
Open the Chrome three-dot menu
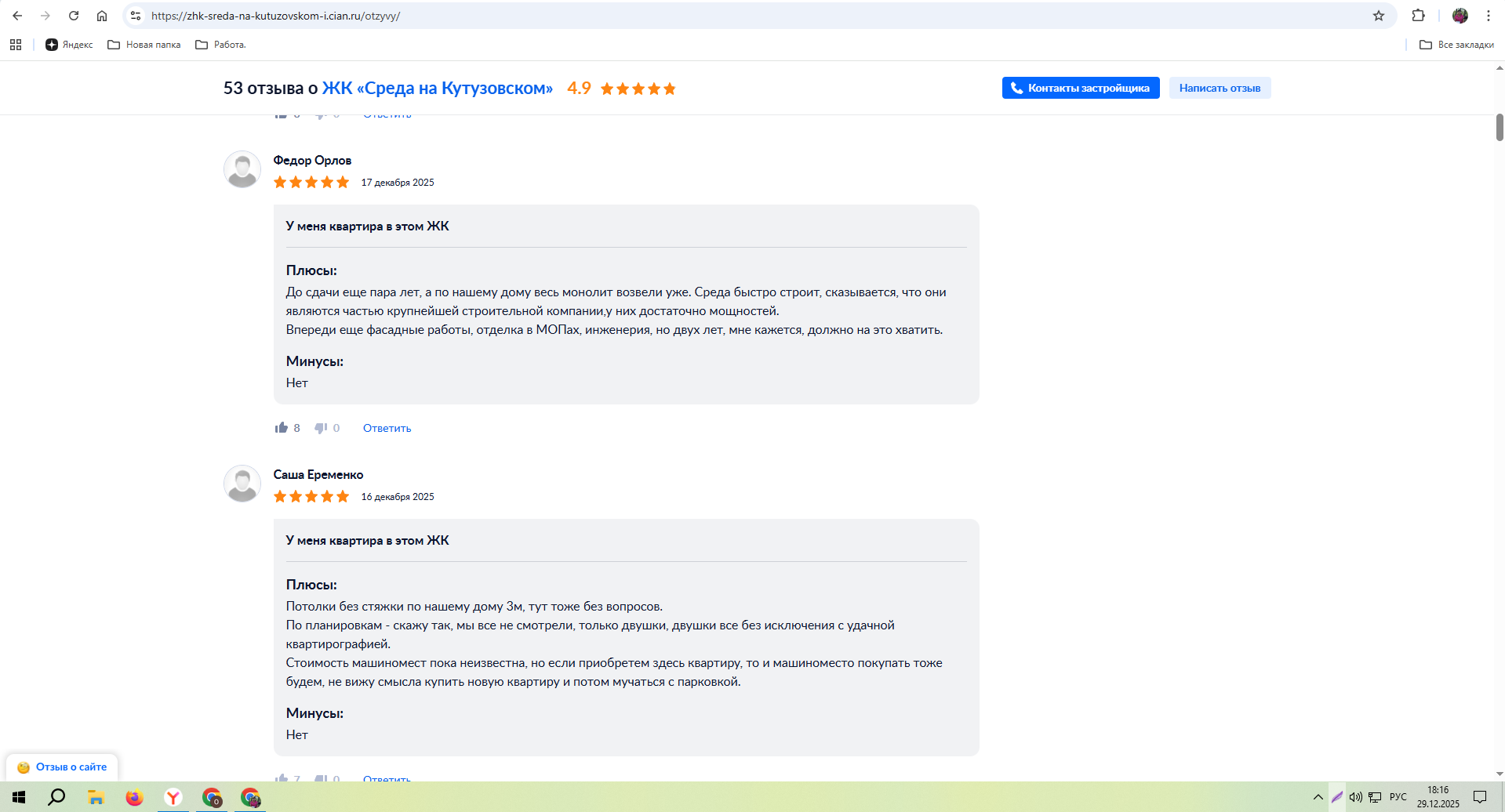1489,16
